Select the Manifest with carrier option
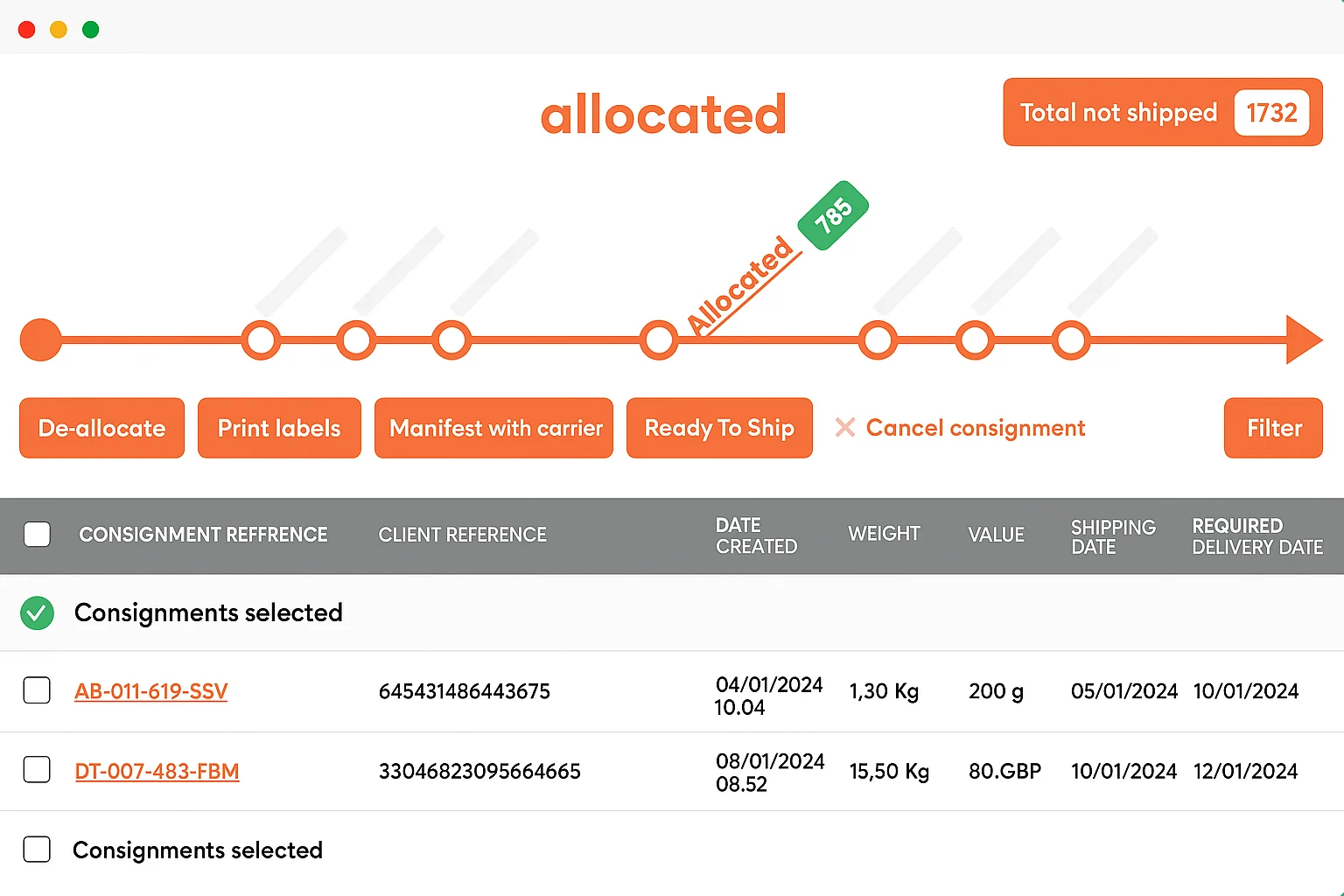 click(x=493, y=428)
